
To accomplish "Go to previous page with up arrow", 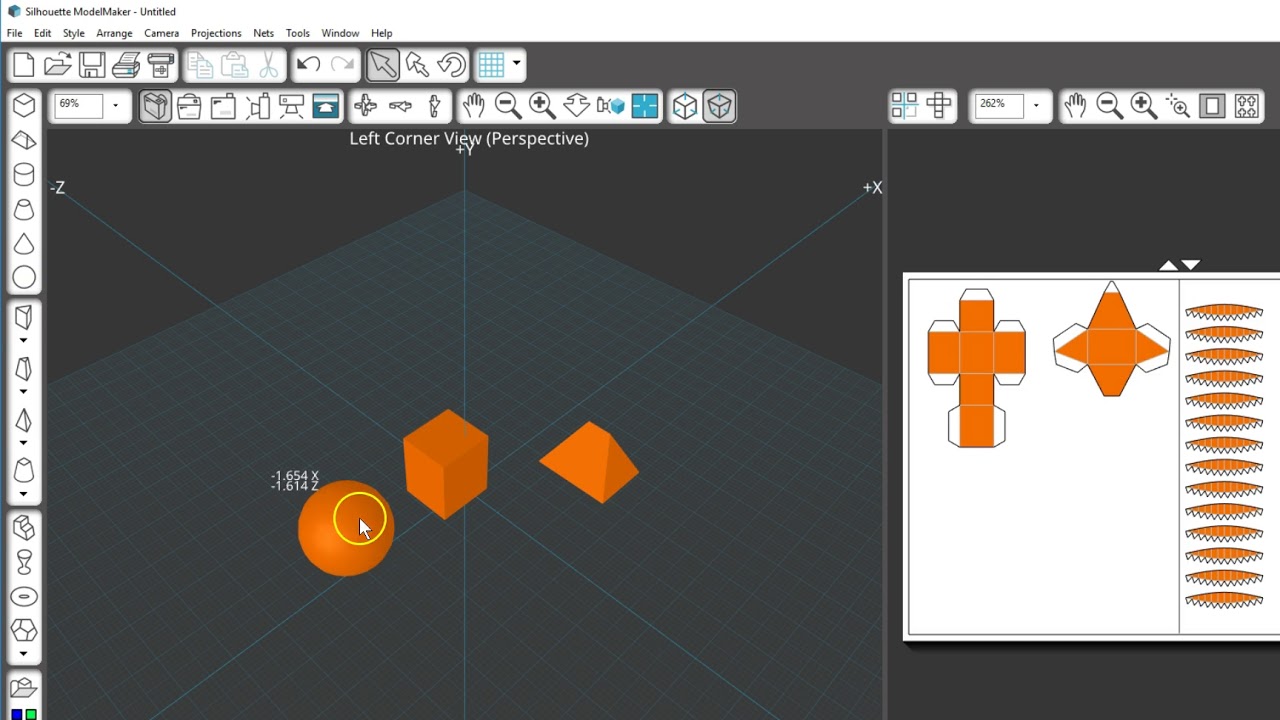I will point(1168,265).
